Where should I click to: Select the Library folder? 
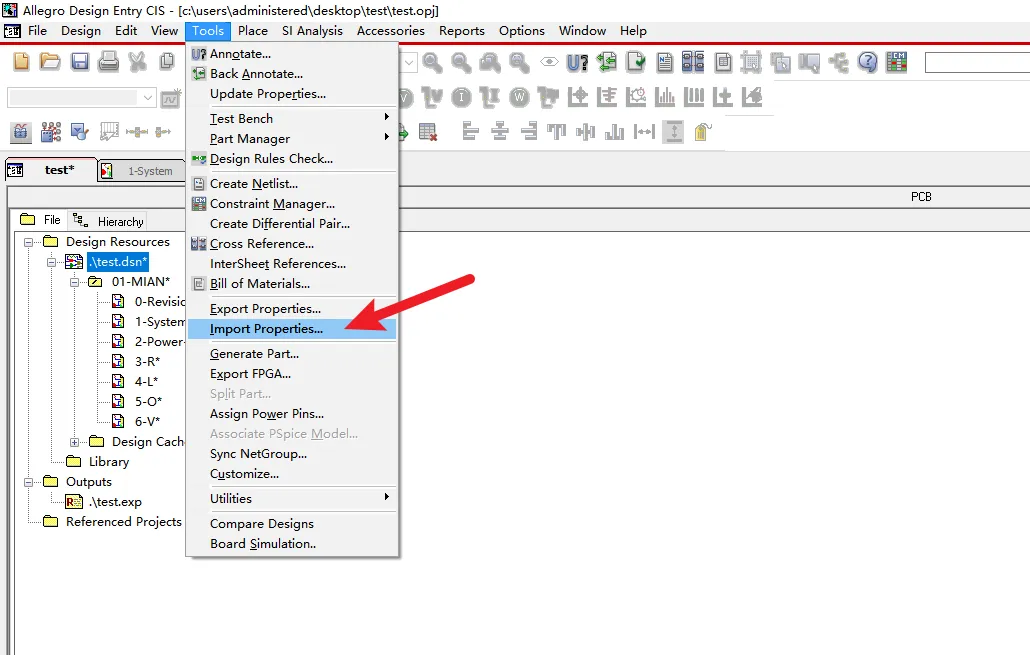click(x=109, y=462)
